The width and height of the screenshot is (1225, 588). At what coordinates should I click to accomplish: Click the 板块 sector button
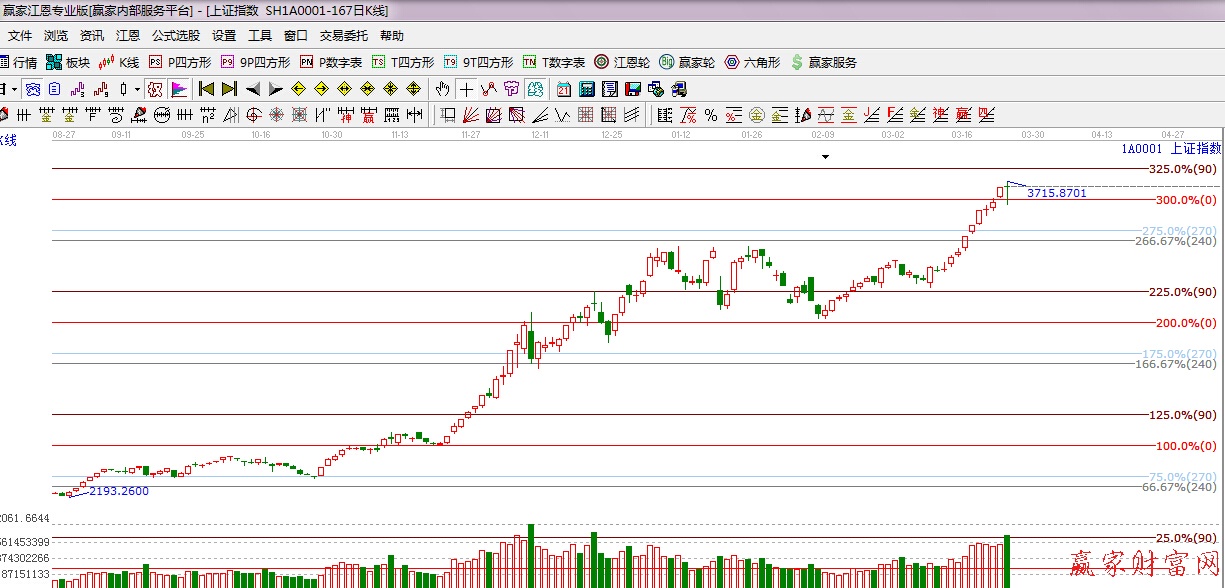[x=69, y=62]
